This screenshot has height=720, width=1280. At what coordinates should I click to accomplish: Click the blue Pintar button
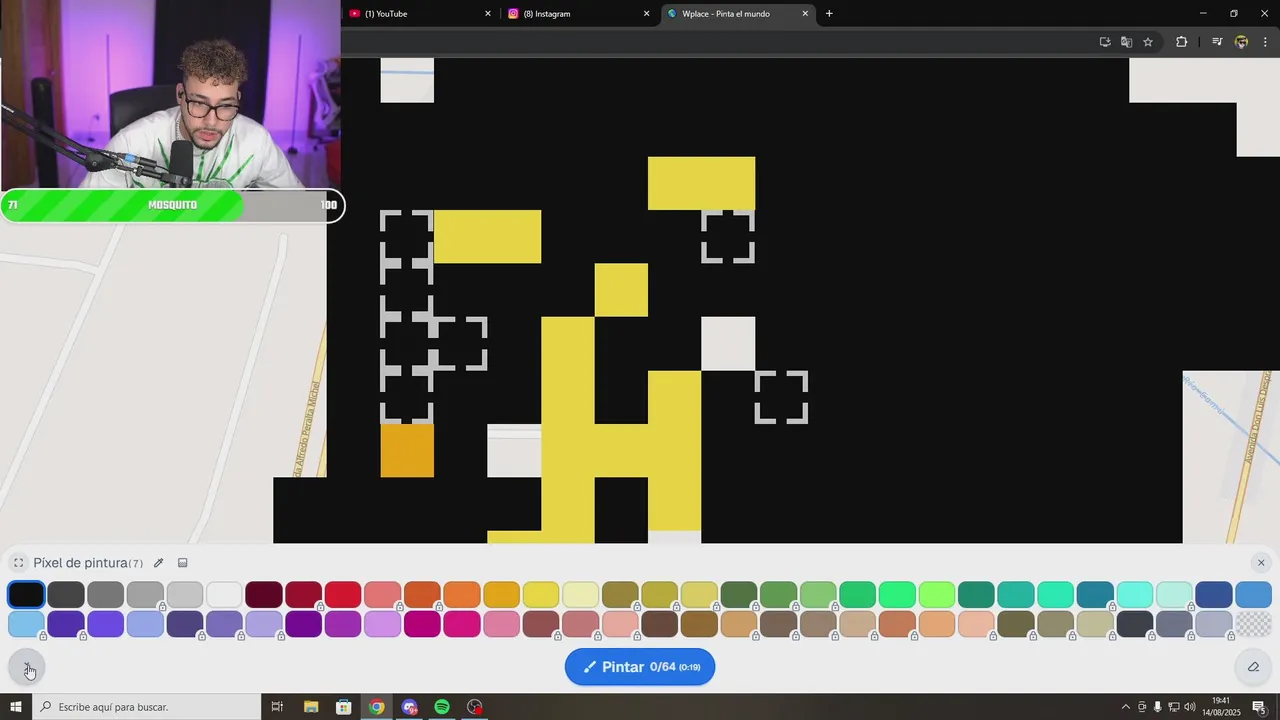640,667
